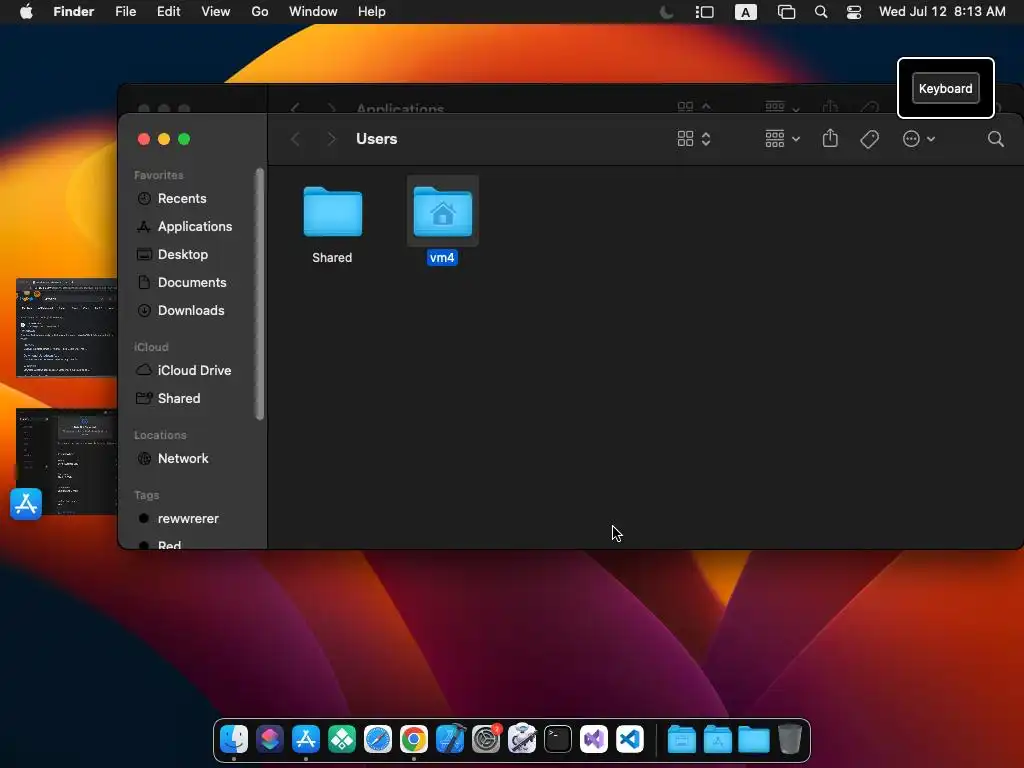
Task: Open Xcode from the Dock
Action: point(450,739)
